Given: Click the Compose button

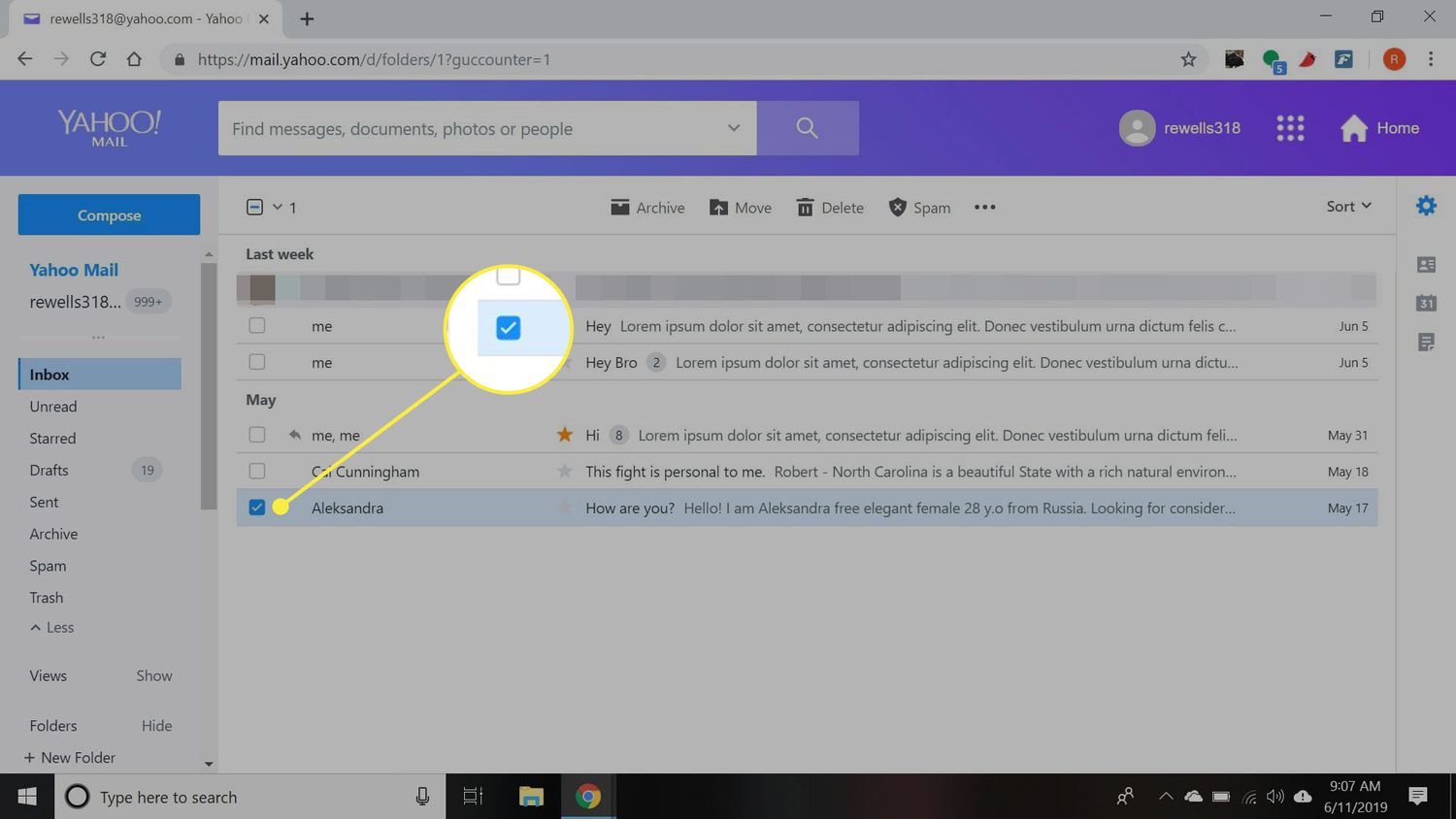Looking at the screenshot, I should (109, 214).
